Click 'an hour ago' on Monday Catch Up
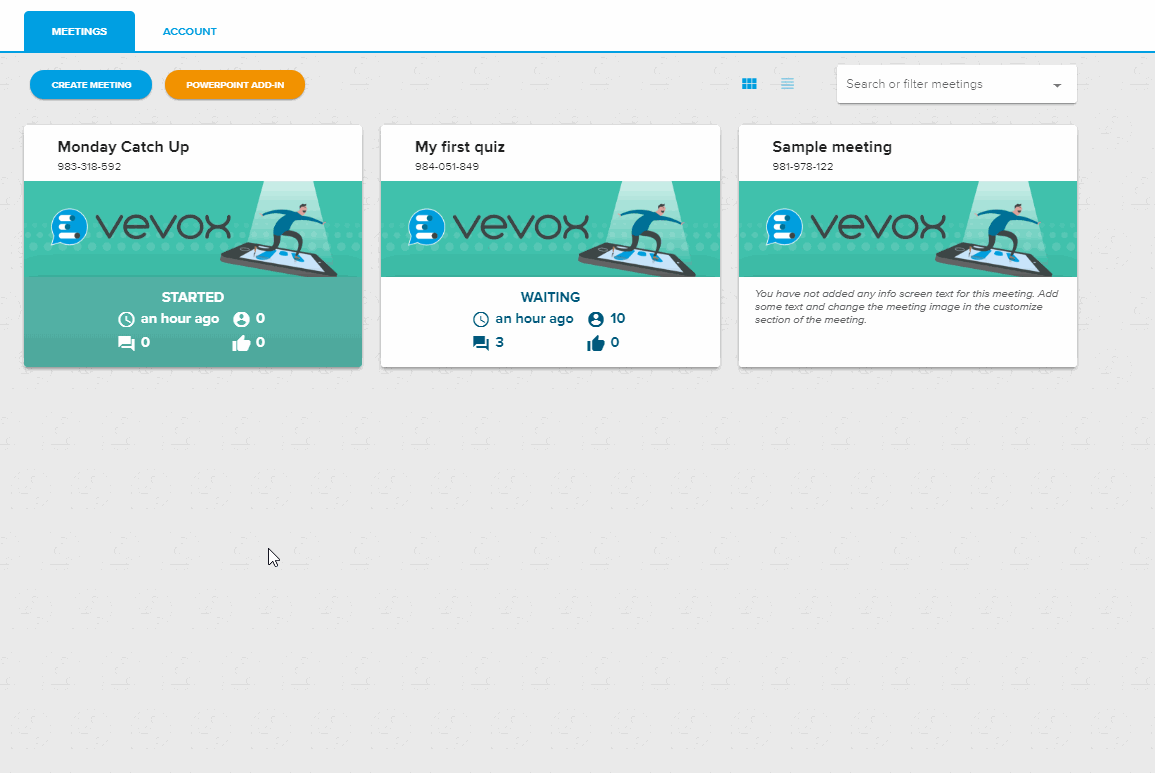 point(180,318)
